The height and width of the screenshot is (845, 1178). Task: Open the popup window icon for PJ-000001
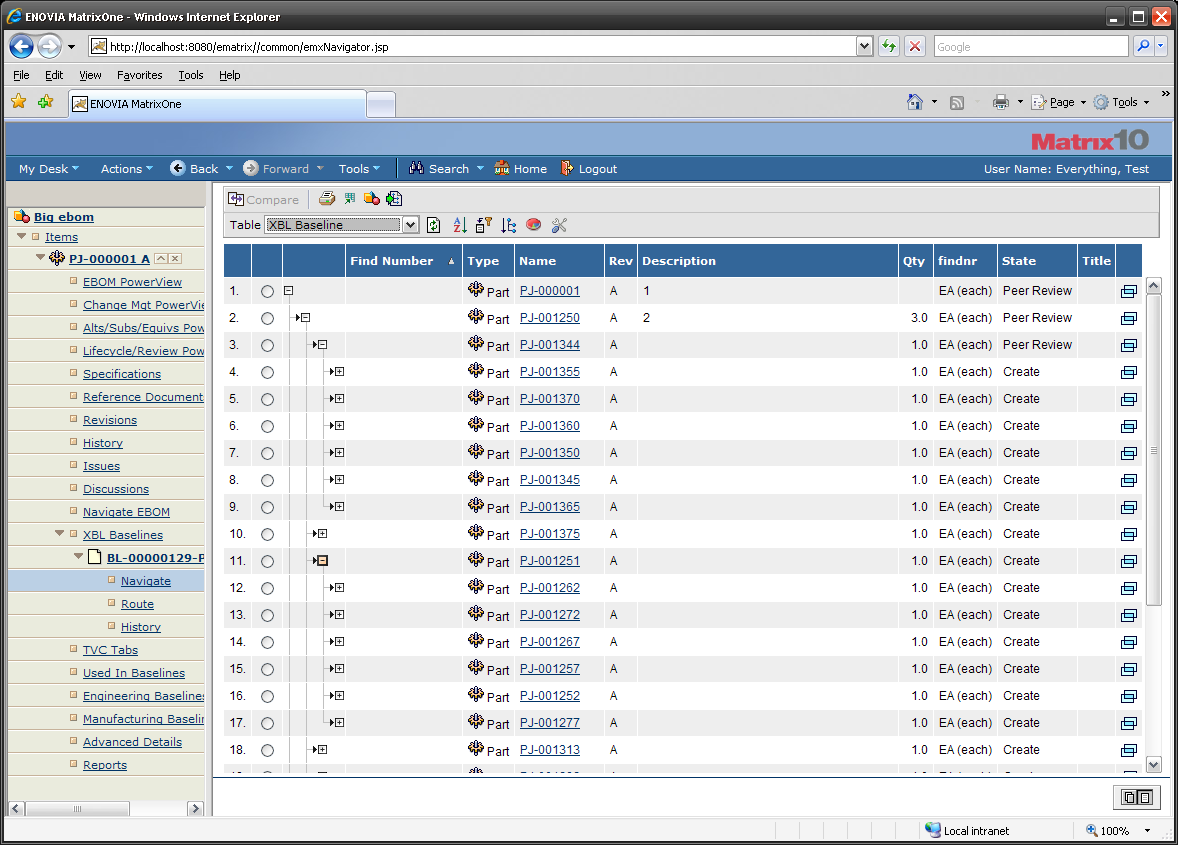click(x=1128, y=291)
